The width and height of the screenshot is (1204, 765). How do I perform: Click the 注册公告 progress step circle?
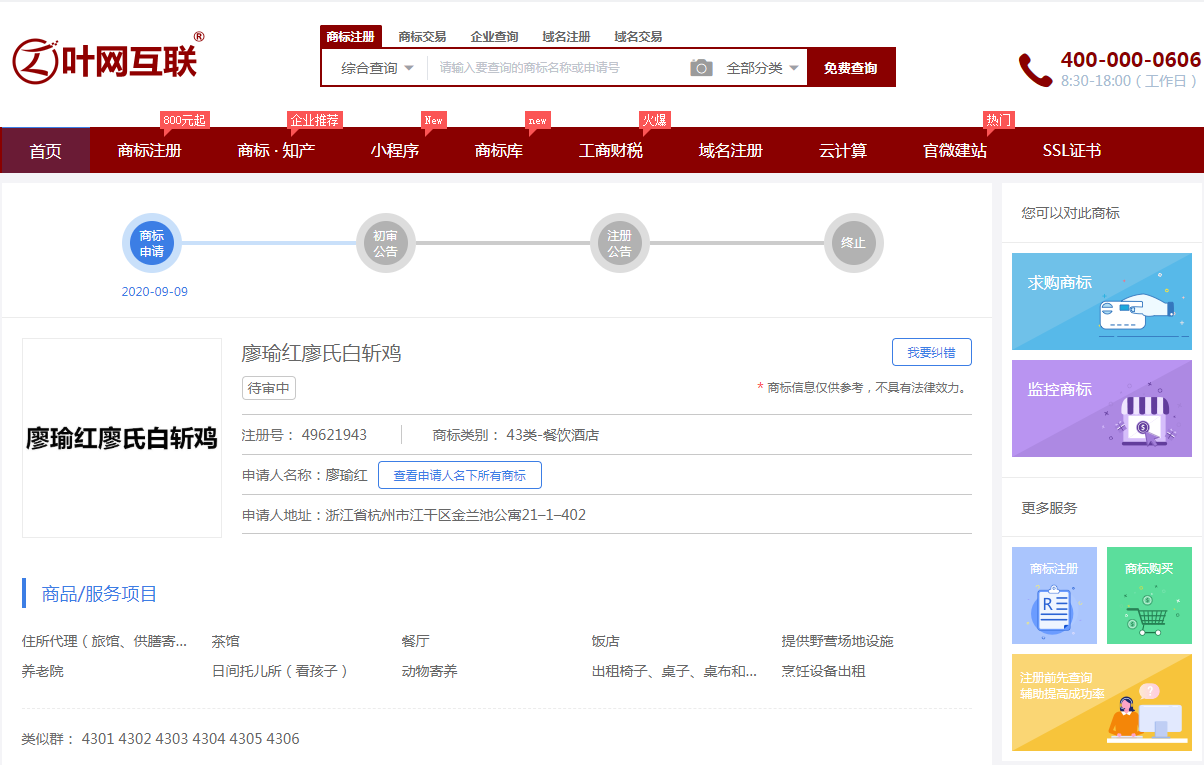tap(620, 244)
